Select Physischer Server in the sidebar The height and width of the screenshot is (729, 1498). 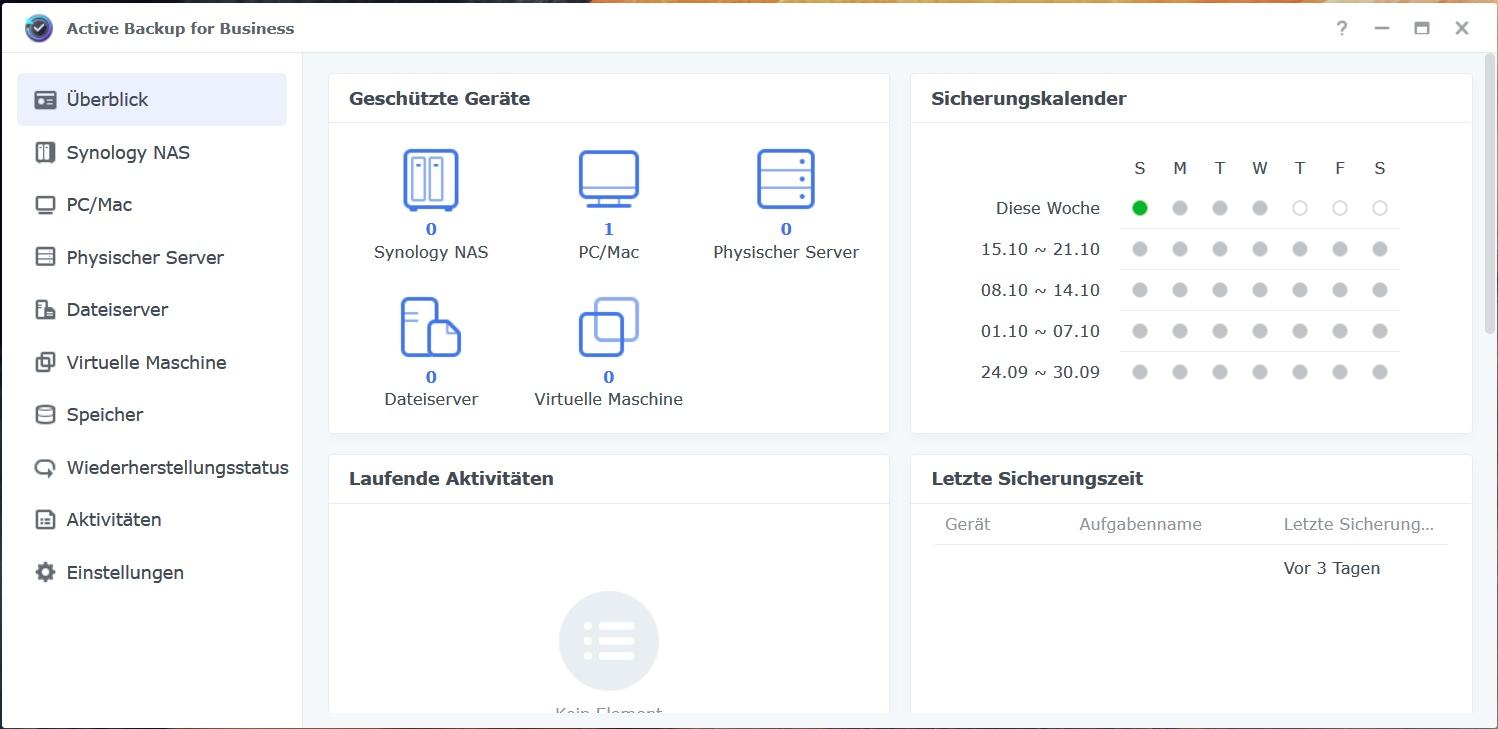pos(152,257)
